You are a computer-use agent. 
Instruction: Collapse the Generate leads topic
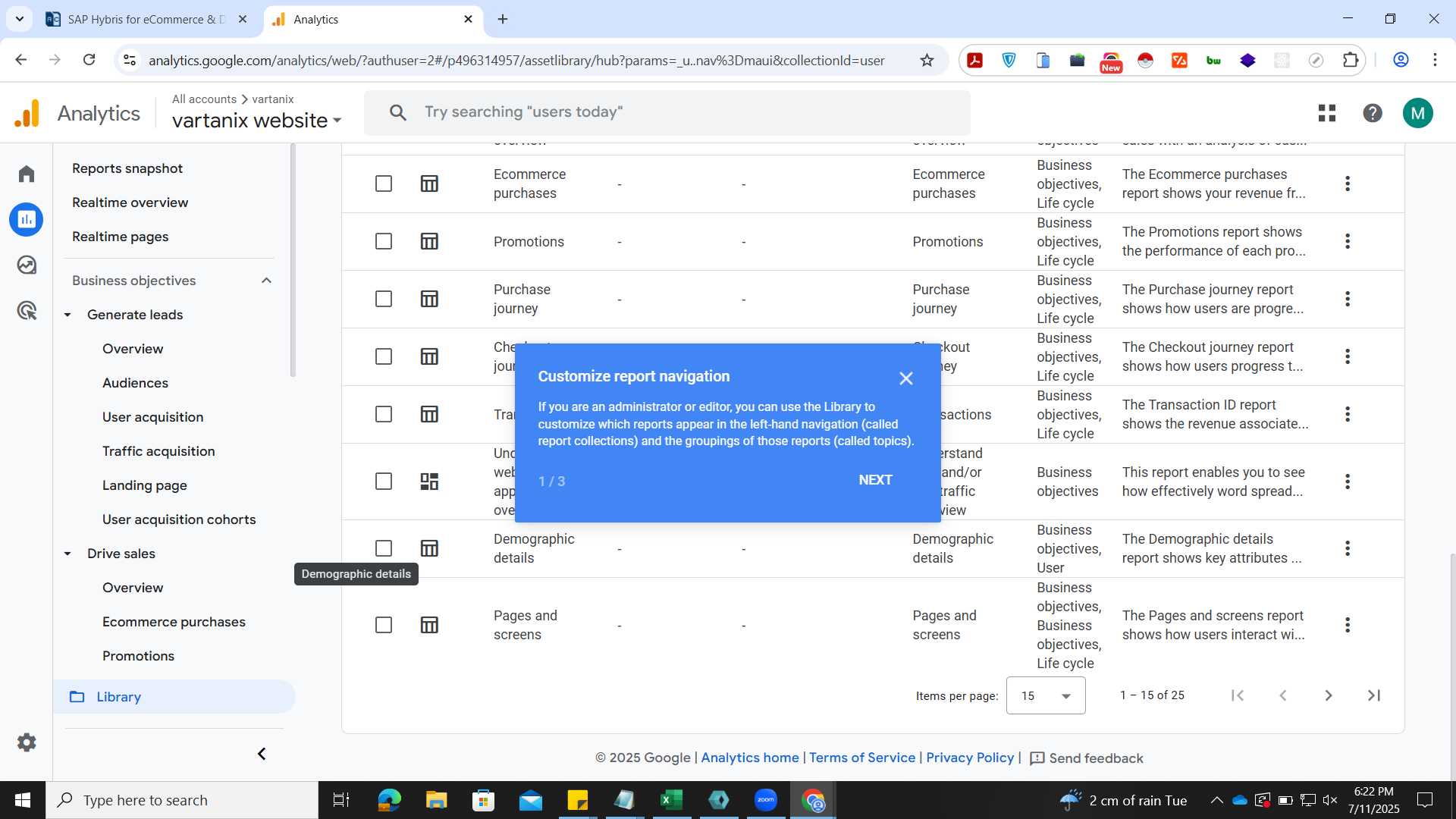(x=67, y=315)
